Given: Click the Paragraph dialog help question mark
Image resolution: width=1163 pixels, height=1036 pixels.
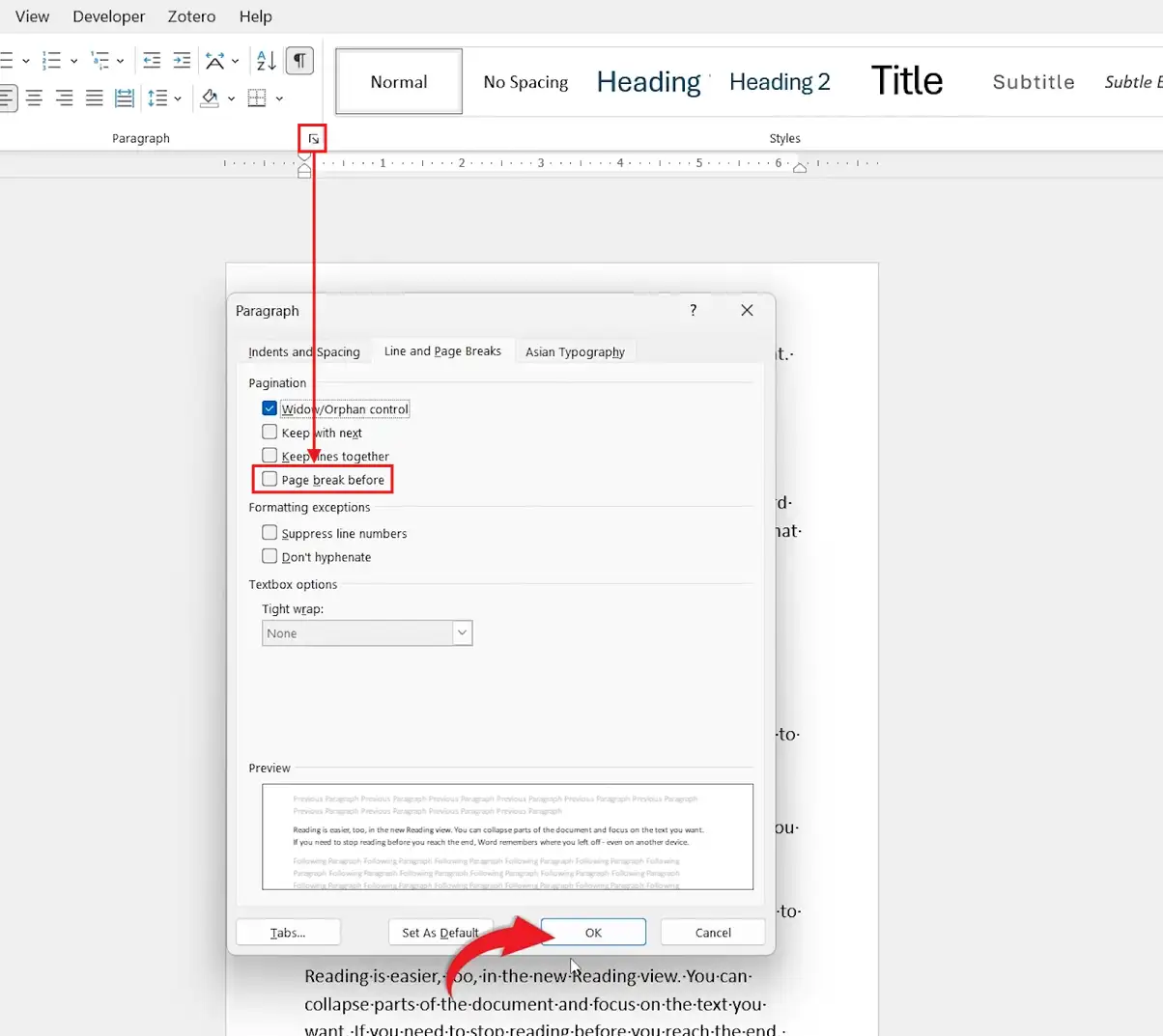Looking at the screenshot, I should [x=693, y=310].
